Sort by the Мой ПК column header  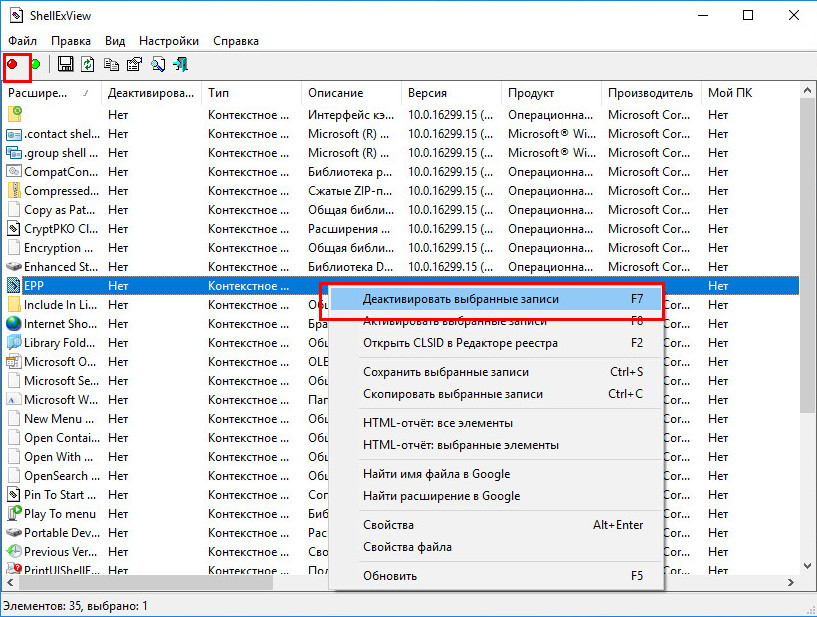click(x=750, y=93)
